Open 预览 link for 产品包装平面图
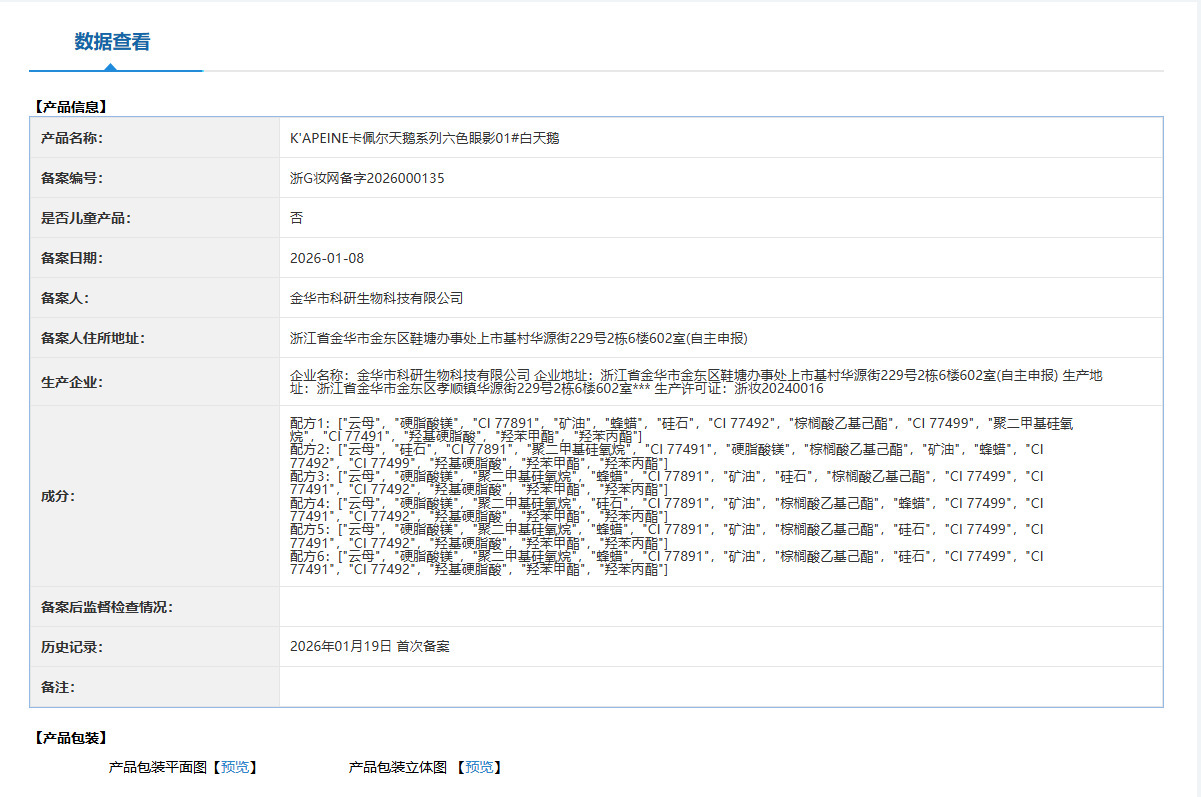This screenshot has height=797, width=1201. 235,767
